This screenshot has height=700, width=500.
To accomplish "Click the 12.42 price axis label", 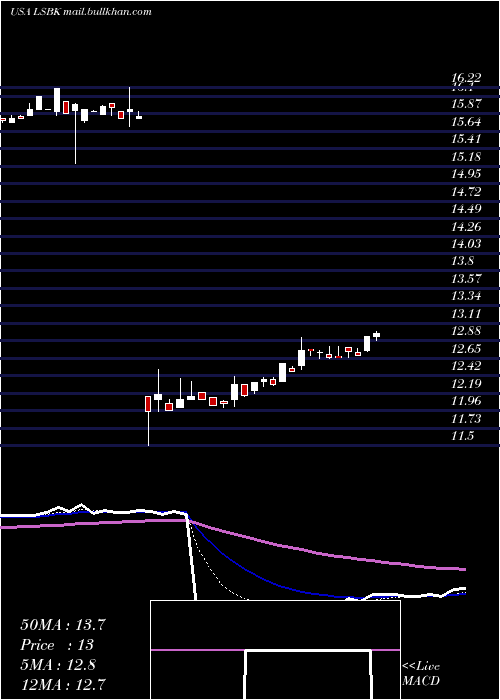I will pyautogui.click(x=466, y=367).
